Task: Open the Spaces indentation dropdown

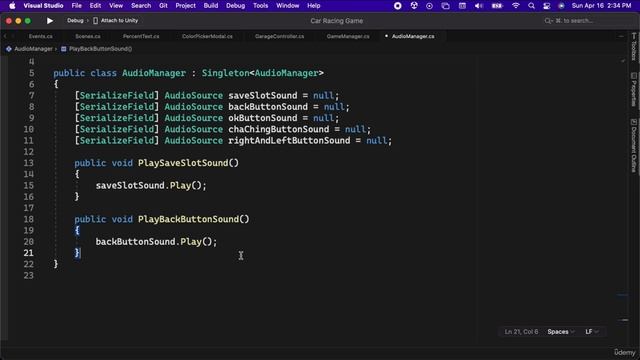Action: point(561,332)
